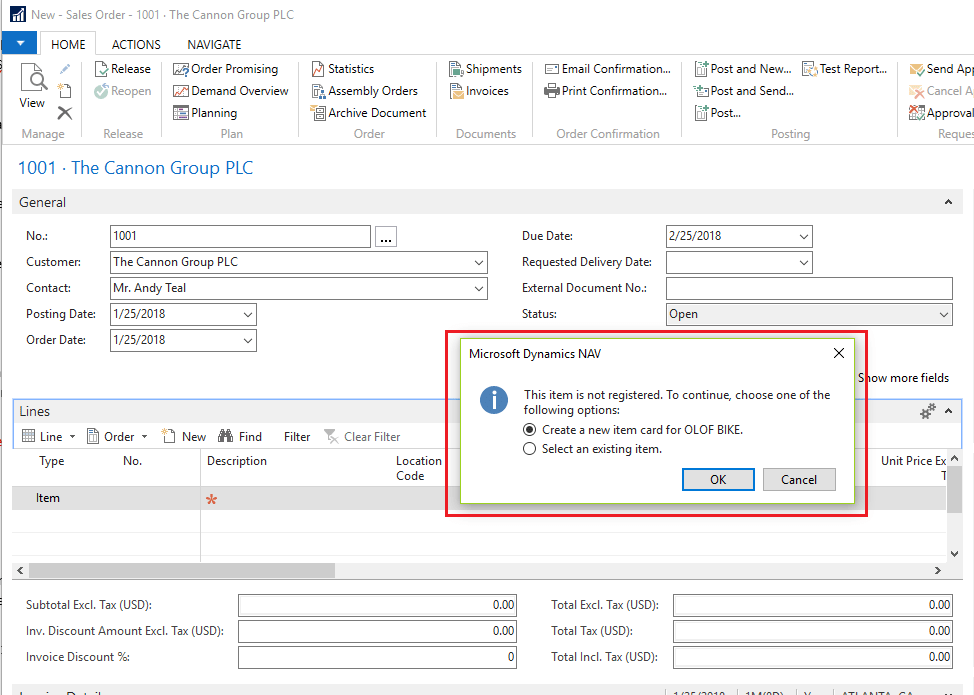The width and height of the screenshot is (974, 695).
Task: Click Email Confirmation
Action: pyautogui.click(x=608, y=69)
